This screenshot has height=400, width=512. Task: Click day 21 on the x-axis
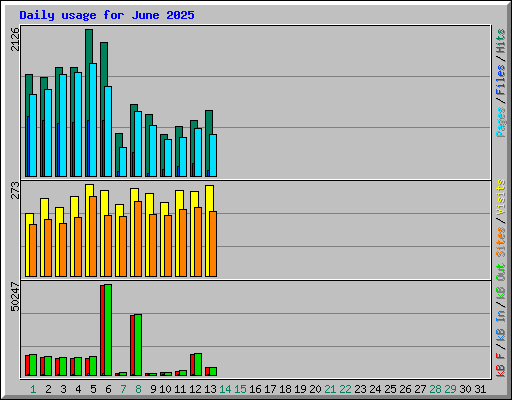(330, 389)
